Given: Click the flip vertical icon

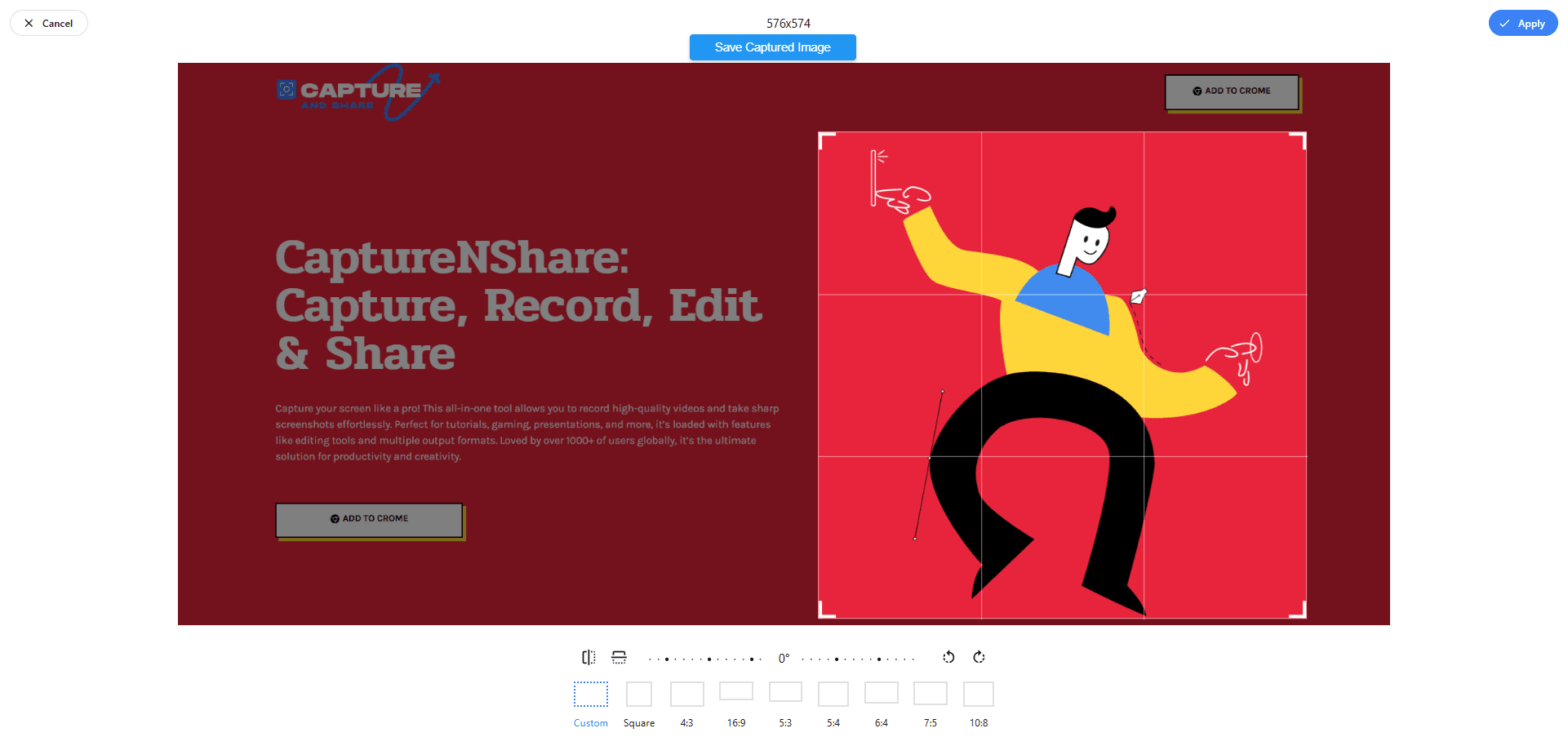Looking at the screenshot, I should [620, 657].
